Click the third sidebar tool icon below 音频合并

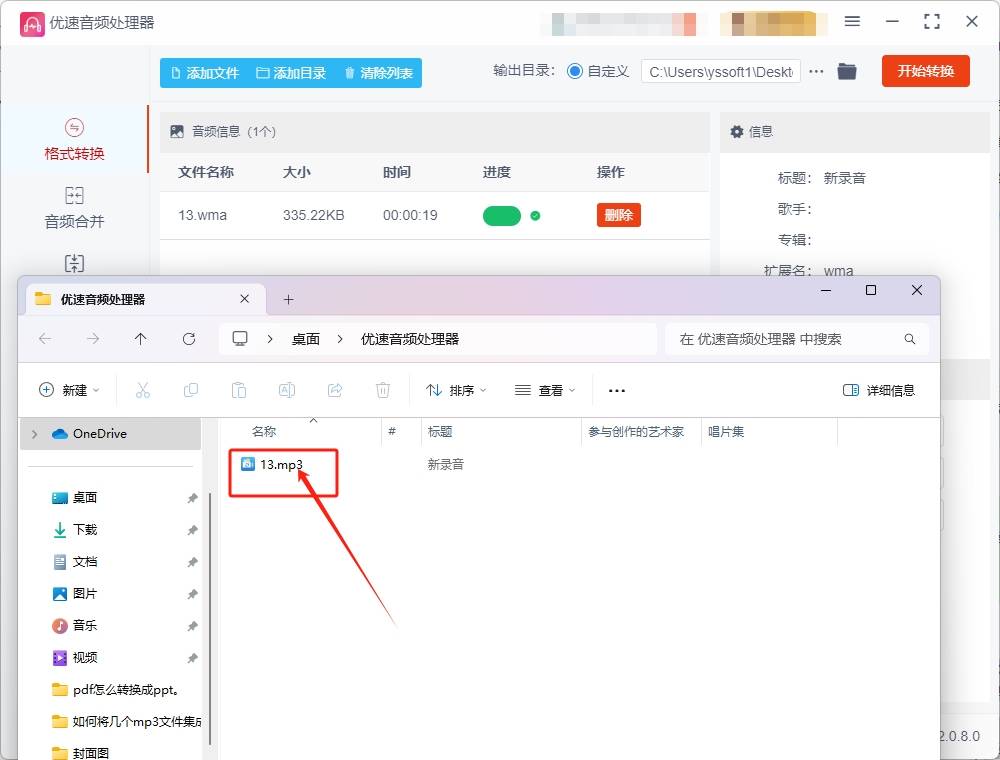[x=74, y=263]
